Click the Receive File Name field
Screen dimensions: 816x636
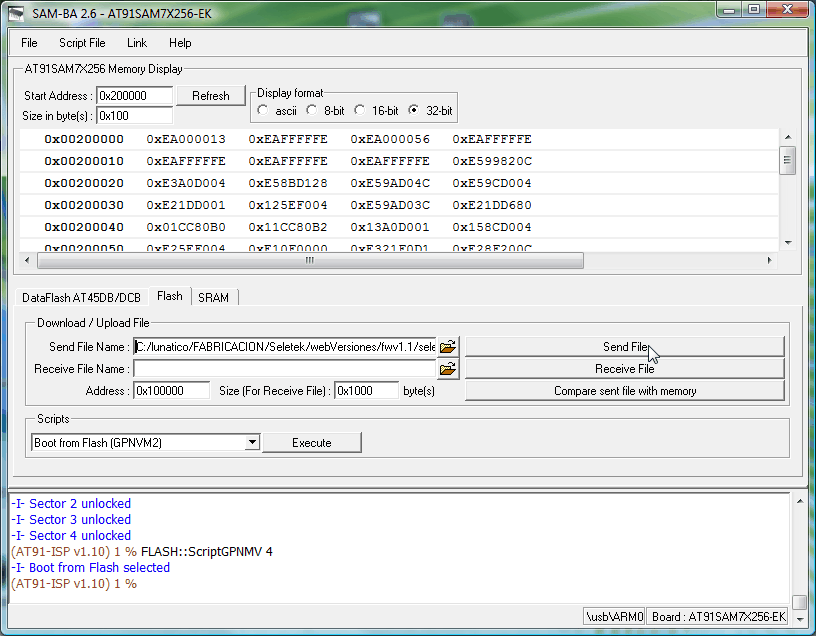tap(285, 369)
